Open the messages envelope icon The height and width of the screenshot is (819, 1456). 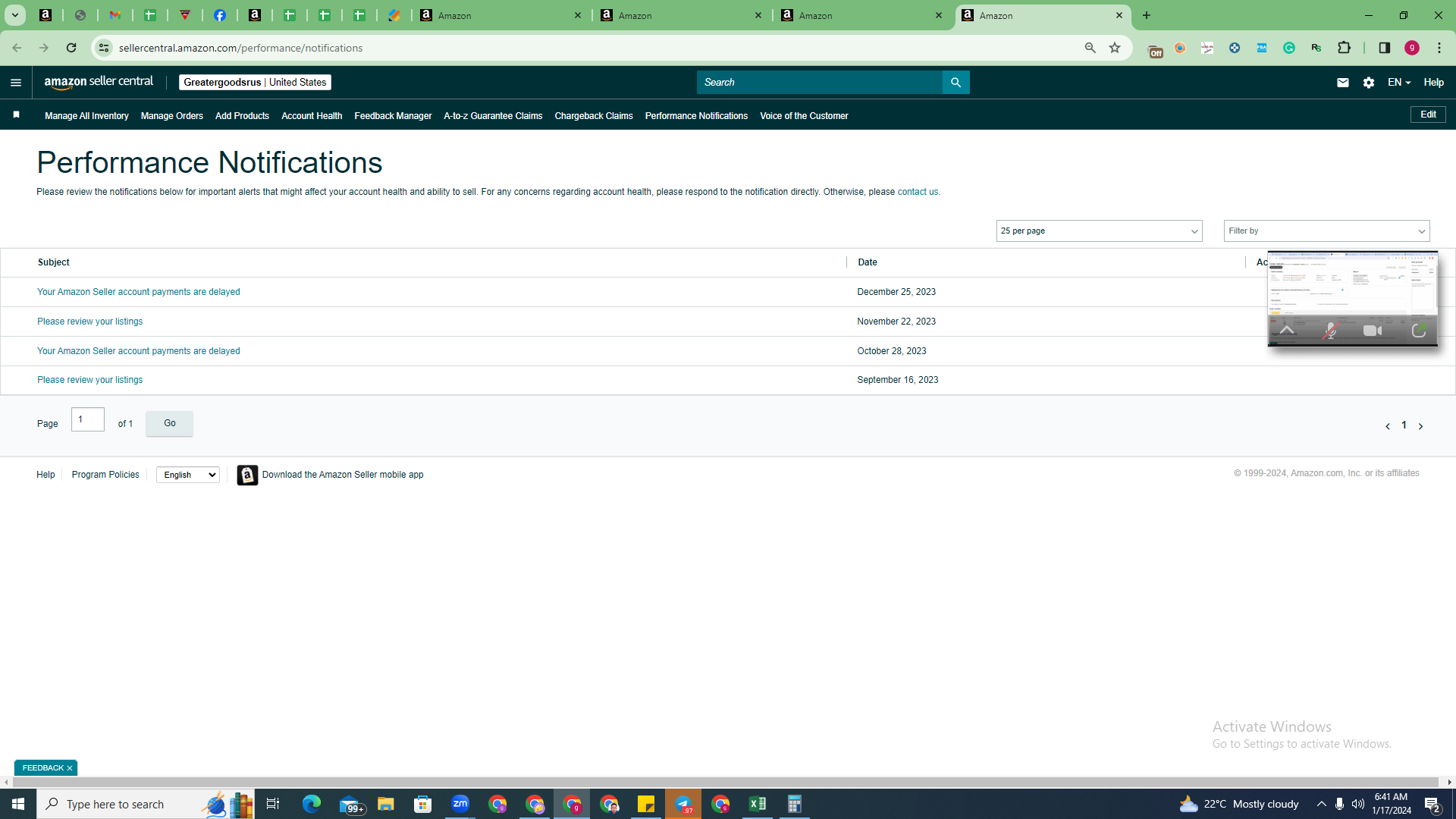1342,83
